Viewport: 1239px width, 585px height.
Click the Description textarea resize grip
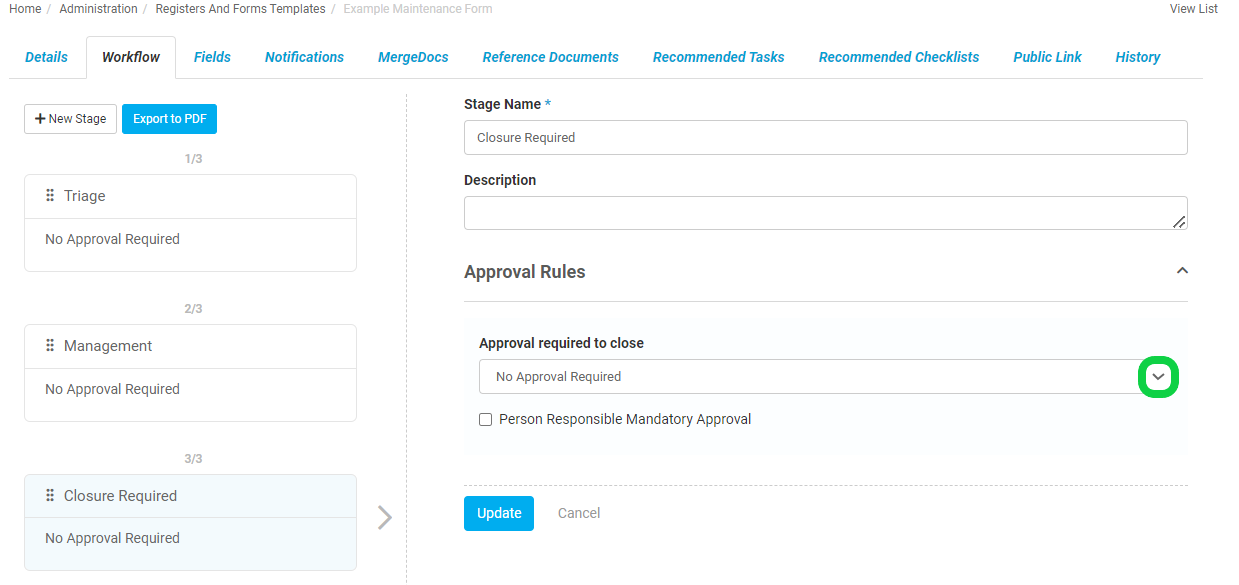[x=1179, y=221]
